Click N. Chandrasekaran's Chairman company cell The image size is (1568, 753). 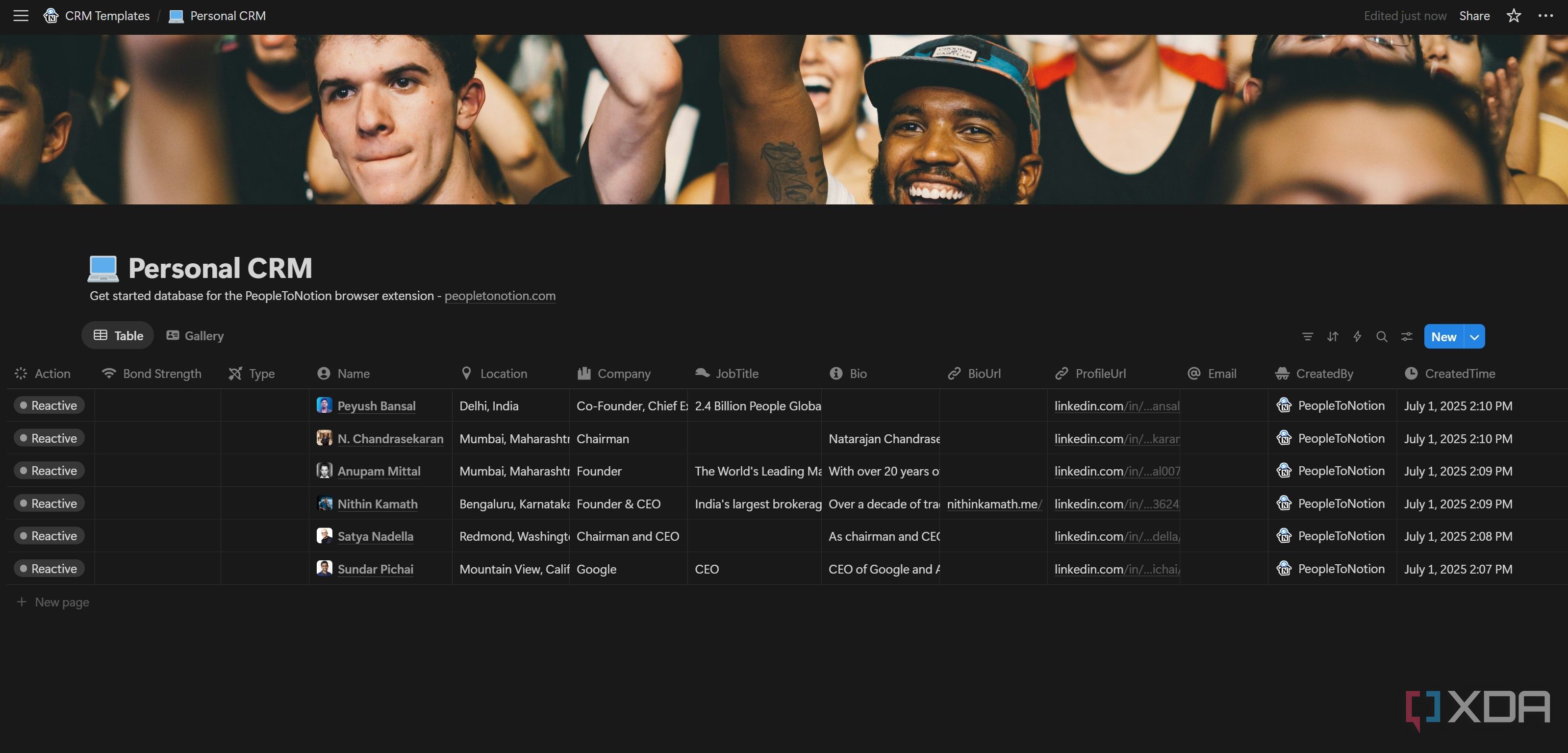click(x=628, y=438)
